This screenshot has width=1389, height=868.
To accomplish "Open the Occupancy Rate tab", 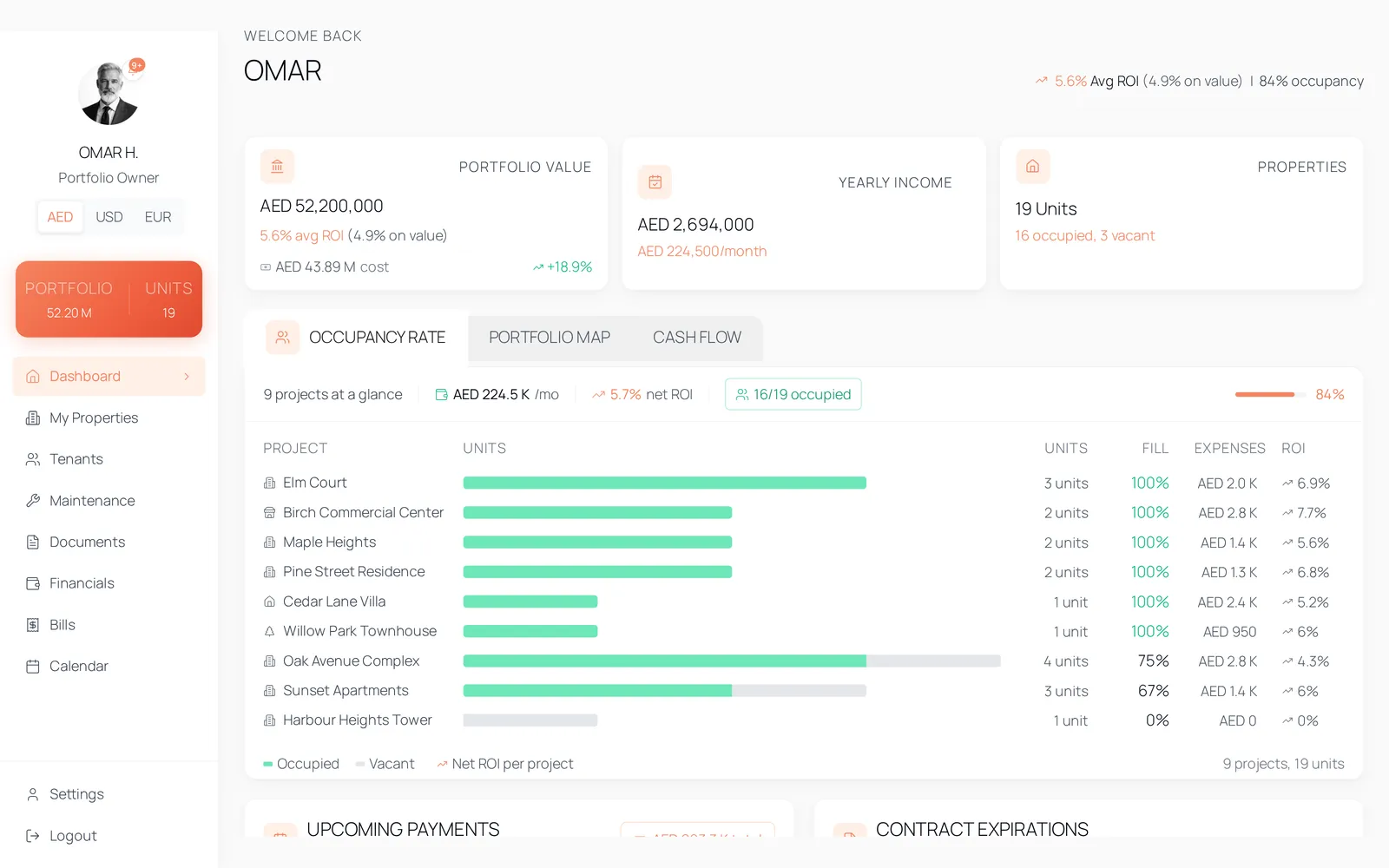I will point(357,338).
